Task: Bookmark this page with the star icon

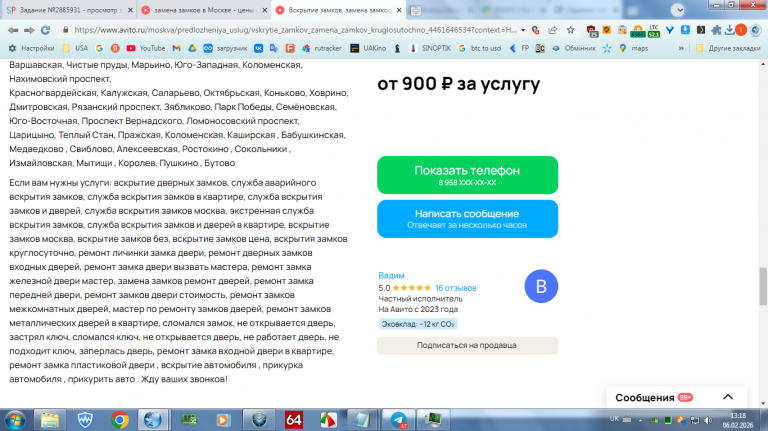Action: point(571,30)
